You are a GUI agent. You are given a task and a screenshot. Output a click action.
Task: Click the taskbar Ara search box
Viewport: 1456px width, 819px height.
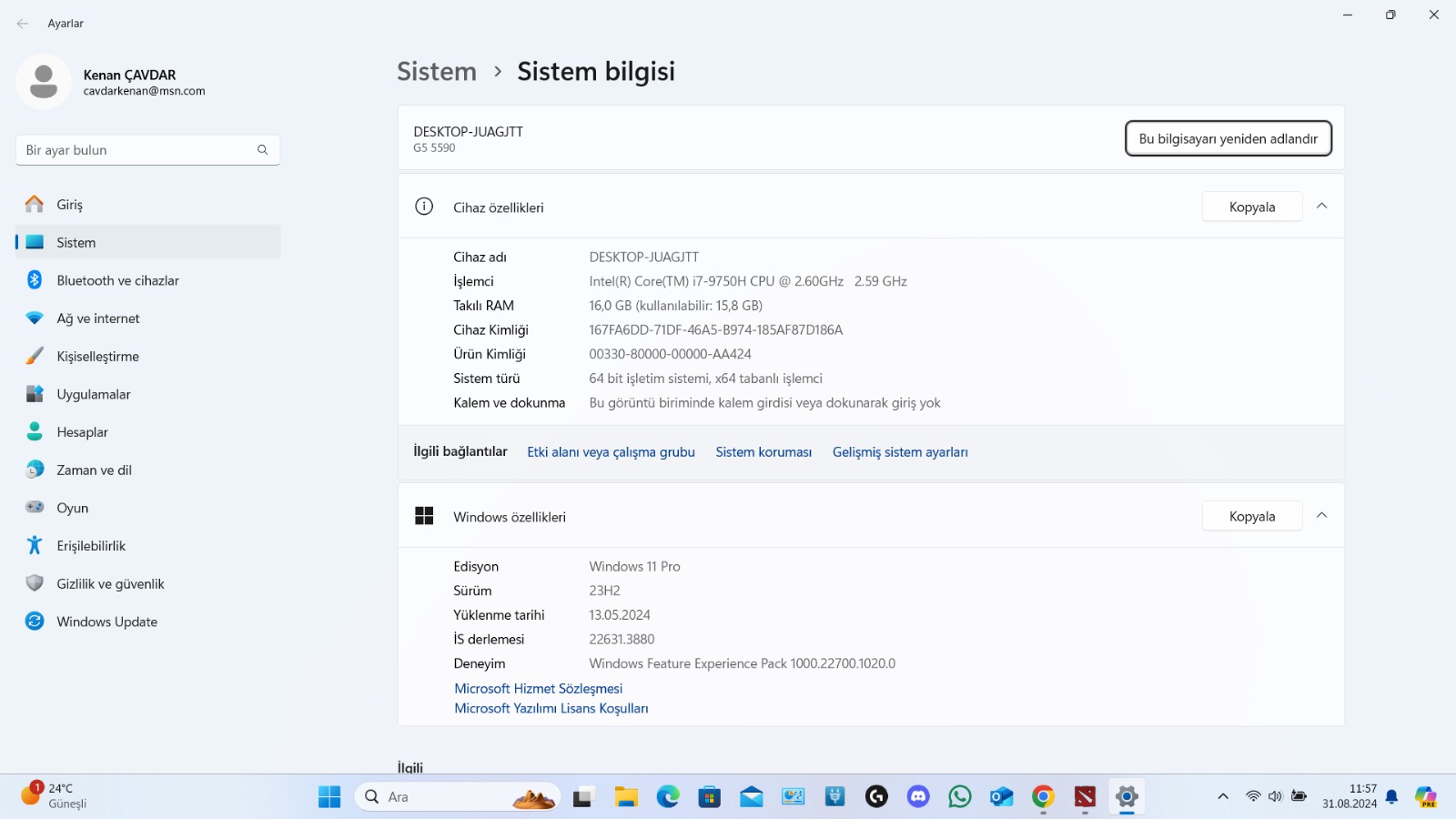457,797
